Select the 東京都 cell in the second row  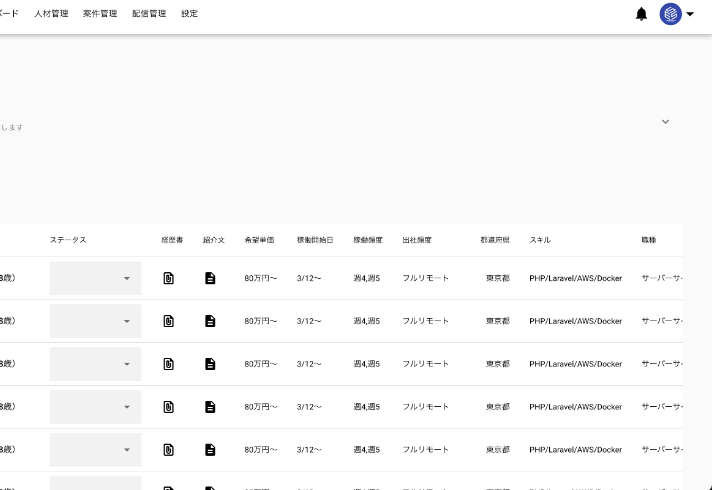(x=498, y=321)
